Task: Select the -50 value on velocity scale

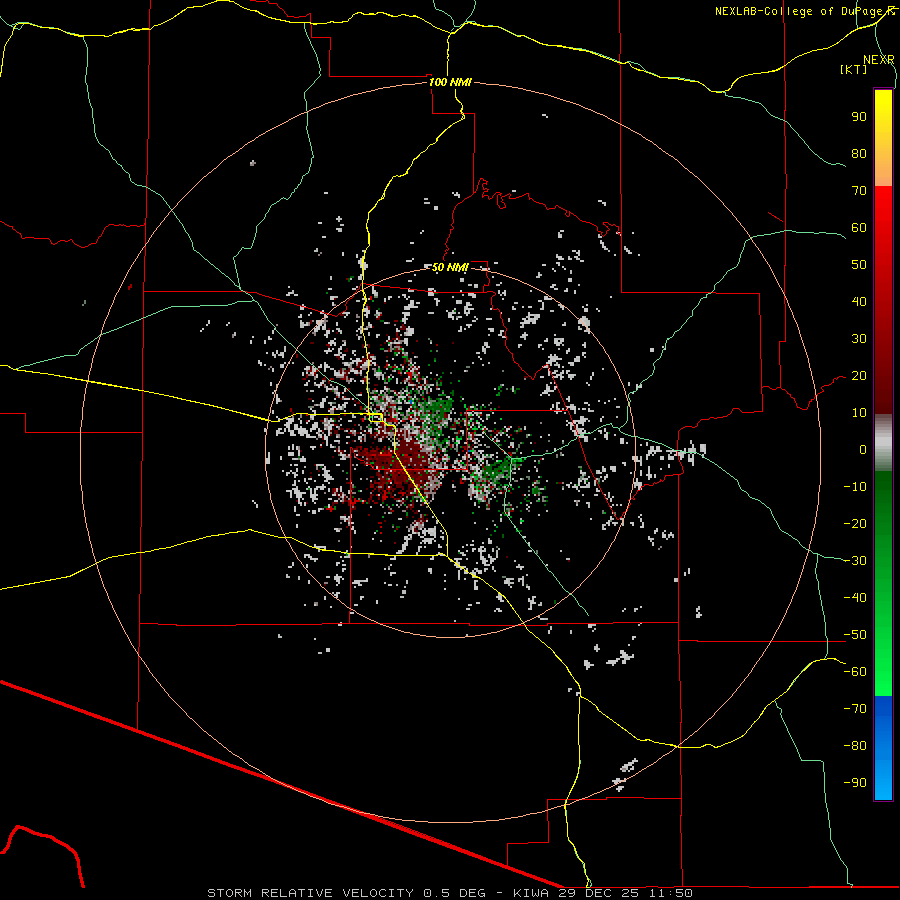Action: 855,635
